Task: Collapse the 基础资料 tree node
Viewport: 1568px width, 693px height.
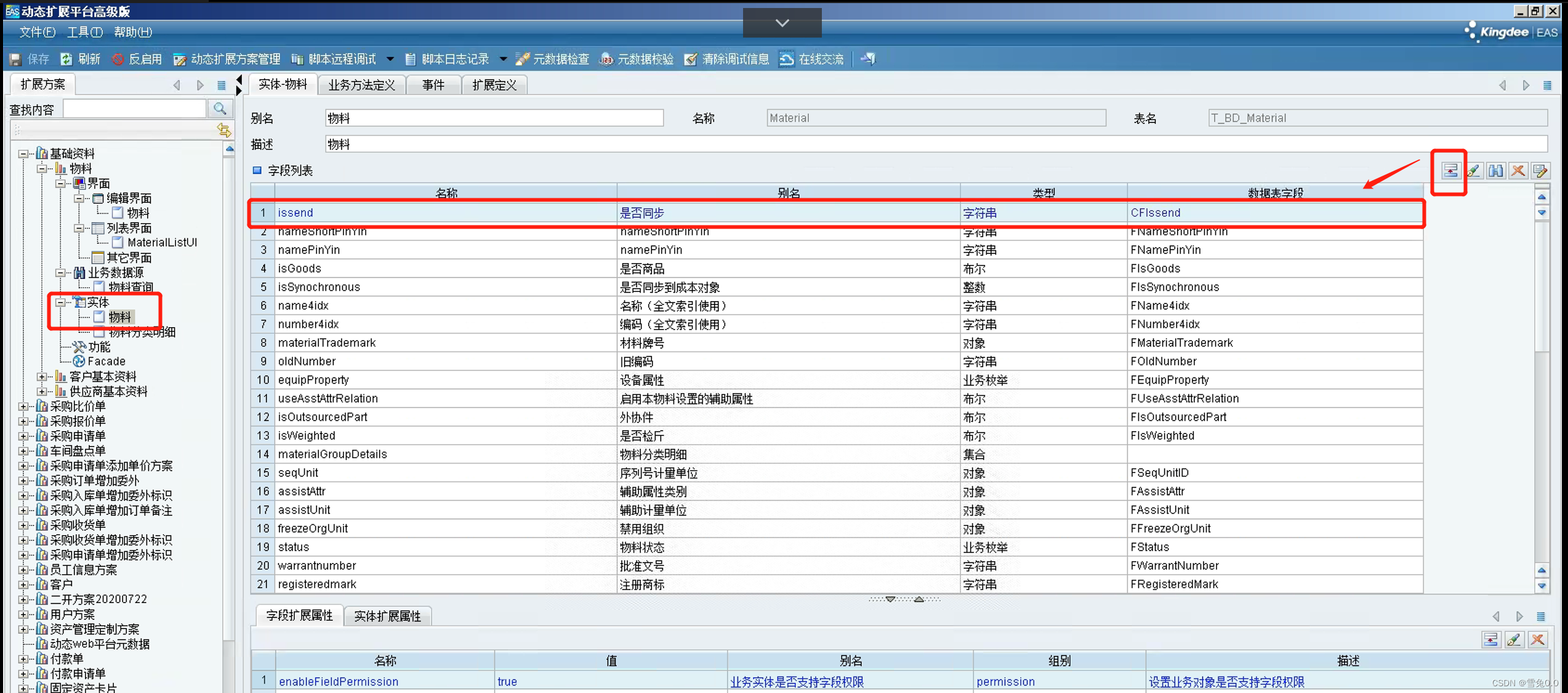Action: 23,153
